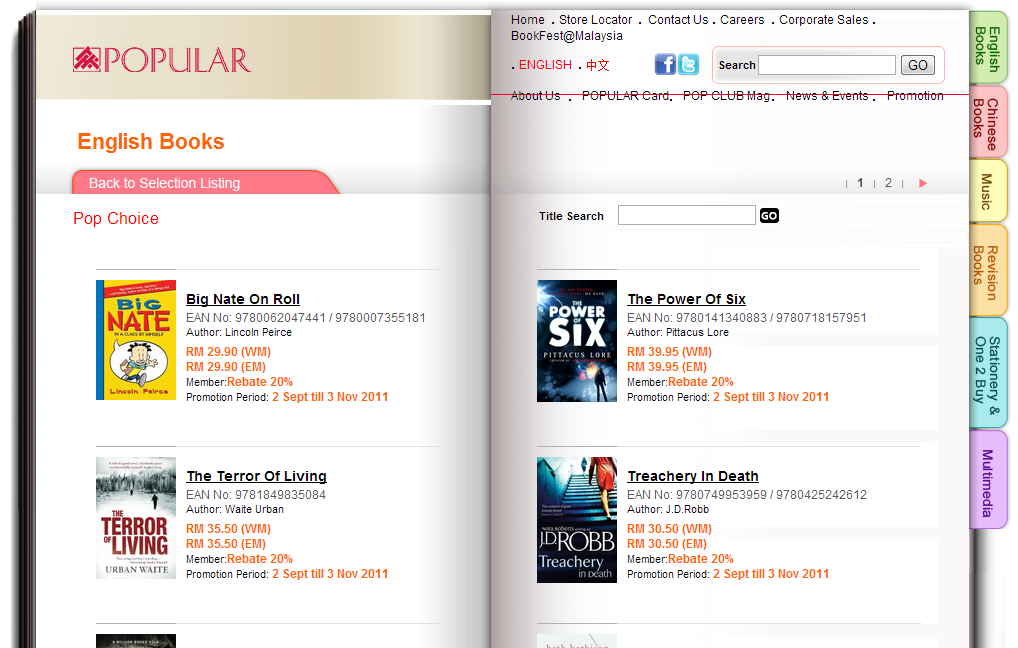Open About Us menu item
1018x648 pixels.
[x=536, y=95]
